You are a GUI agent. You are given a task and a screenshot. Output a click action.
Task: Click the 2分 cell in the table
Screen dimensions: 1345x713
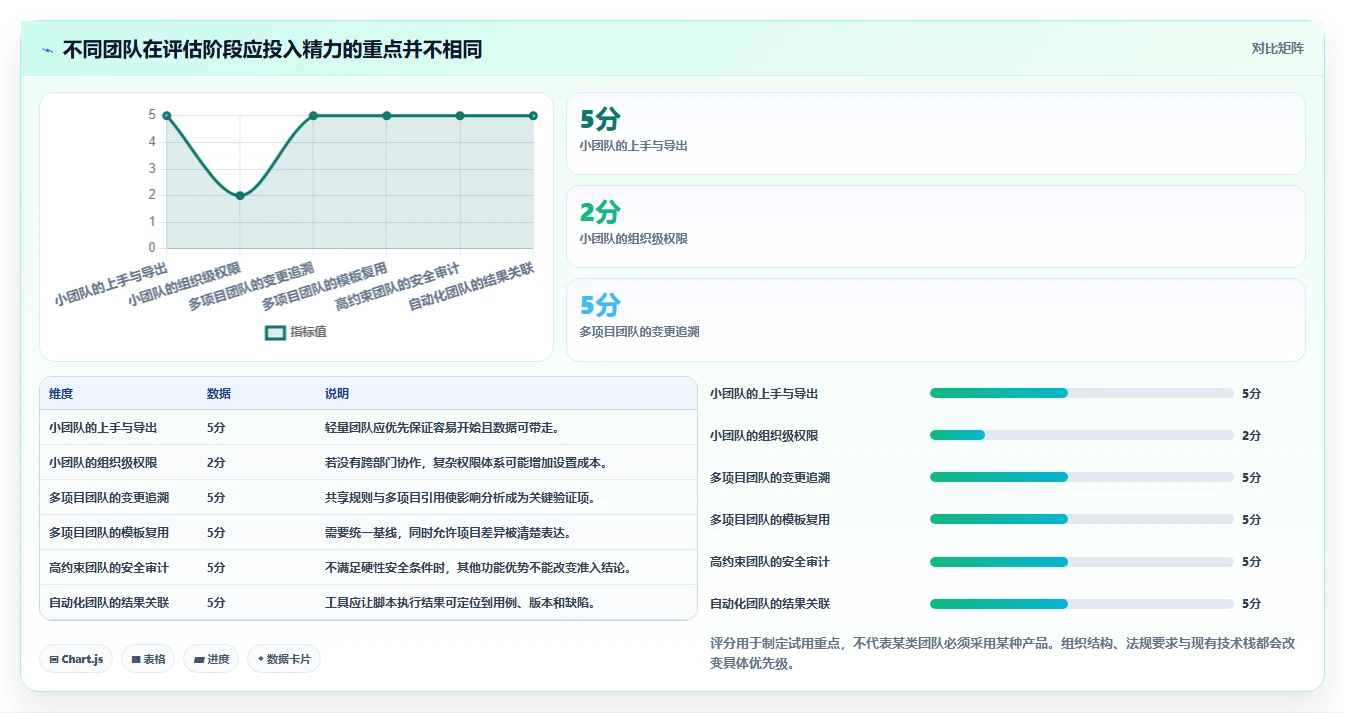(216, 463)
